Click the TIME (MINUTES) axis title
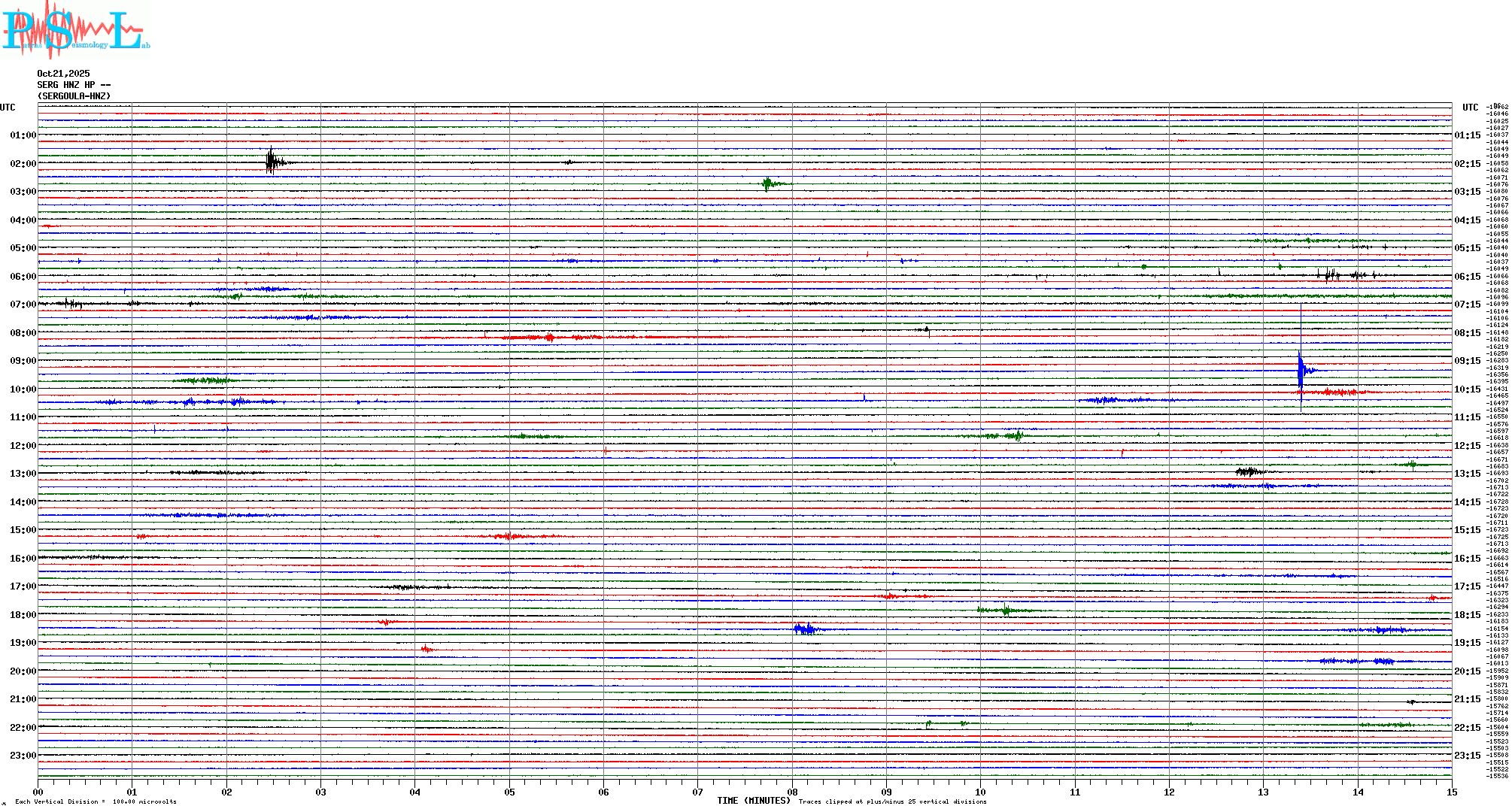This screenshot has width=1512, height=812. 753,801
